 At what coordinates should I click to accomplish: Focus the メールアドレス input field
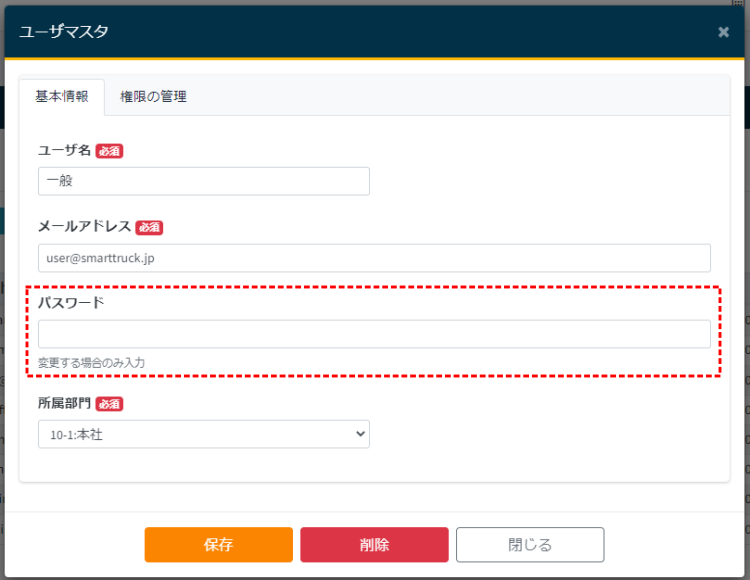click(374, 258)
